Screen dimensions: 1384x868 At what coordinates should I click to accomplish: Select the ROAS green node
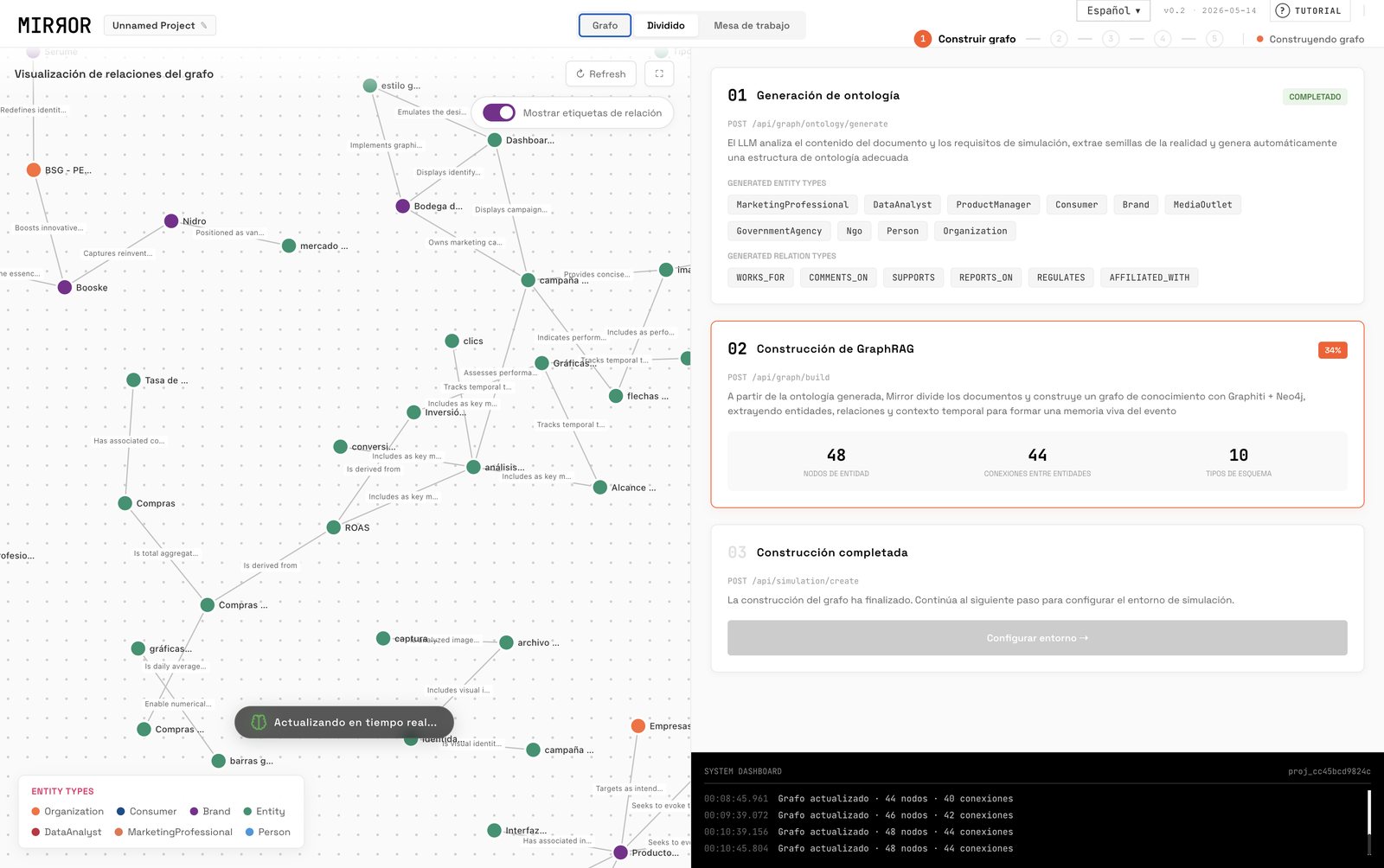pyautogui.click(x=333, y=527)
